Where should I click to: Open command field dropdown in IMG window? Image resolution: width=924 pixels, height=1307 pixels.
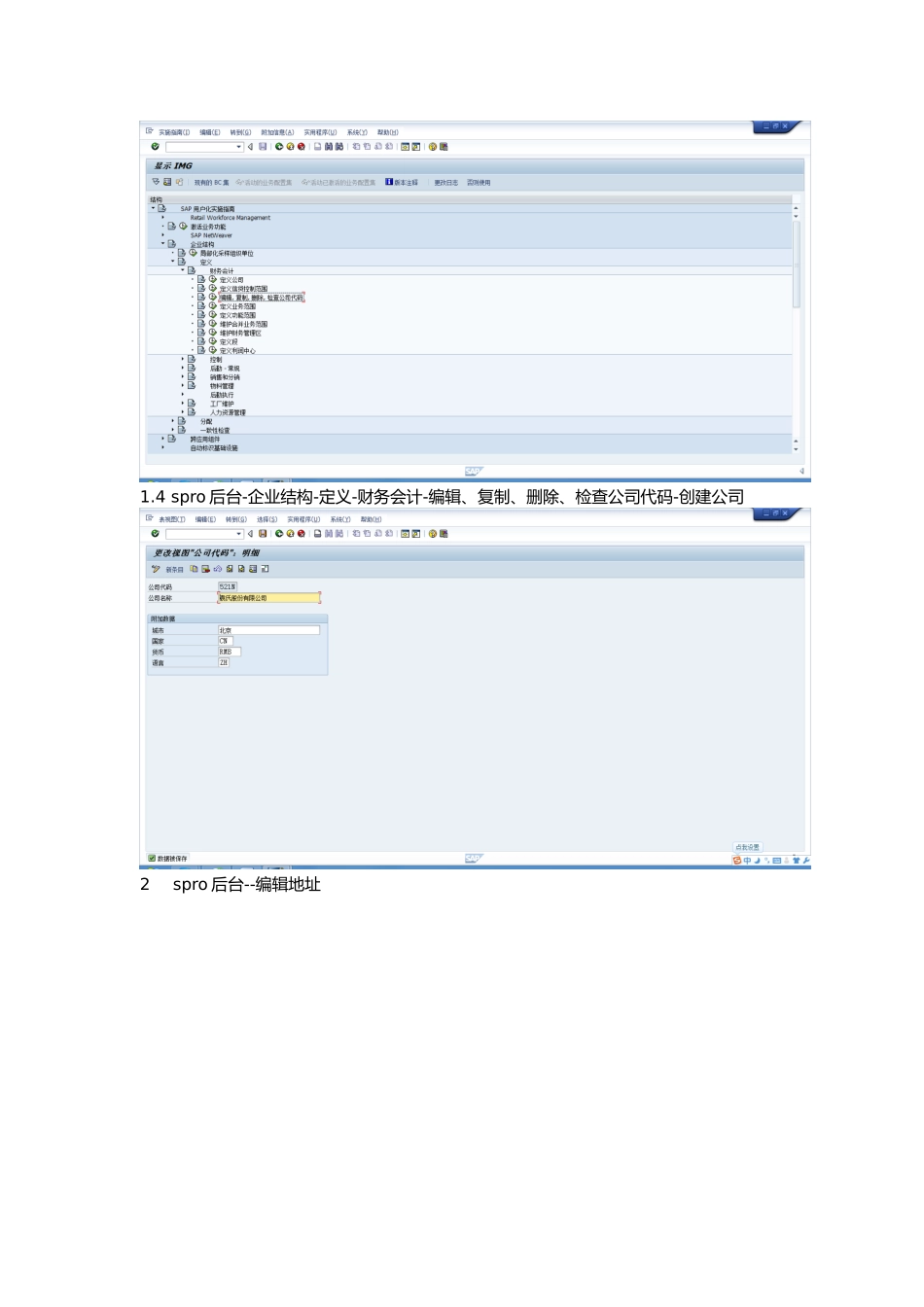click(239, 147)
